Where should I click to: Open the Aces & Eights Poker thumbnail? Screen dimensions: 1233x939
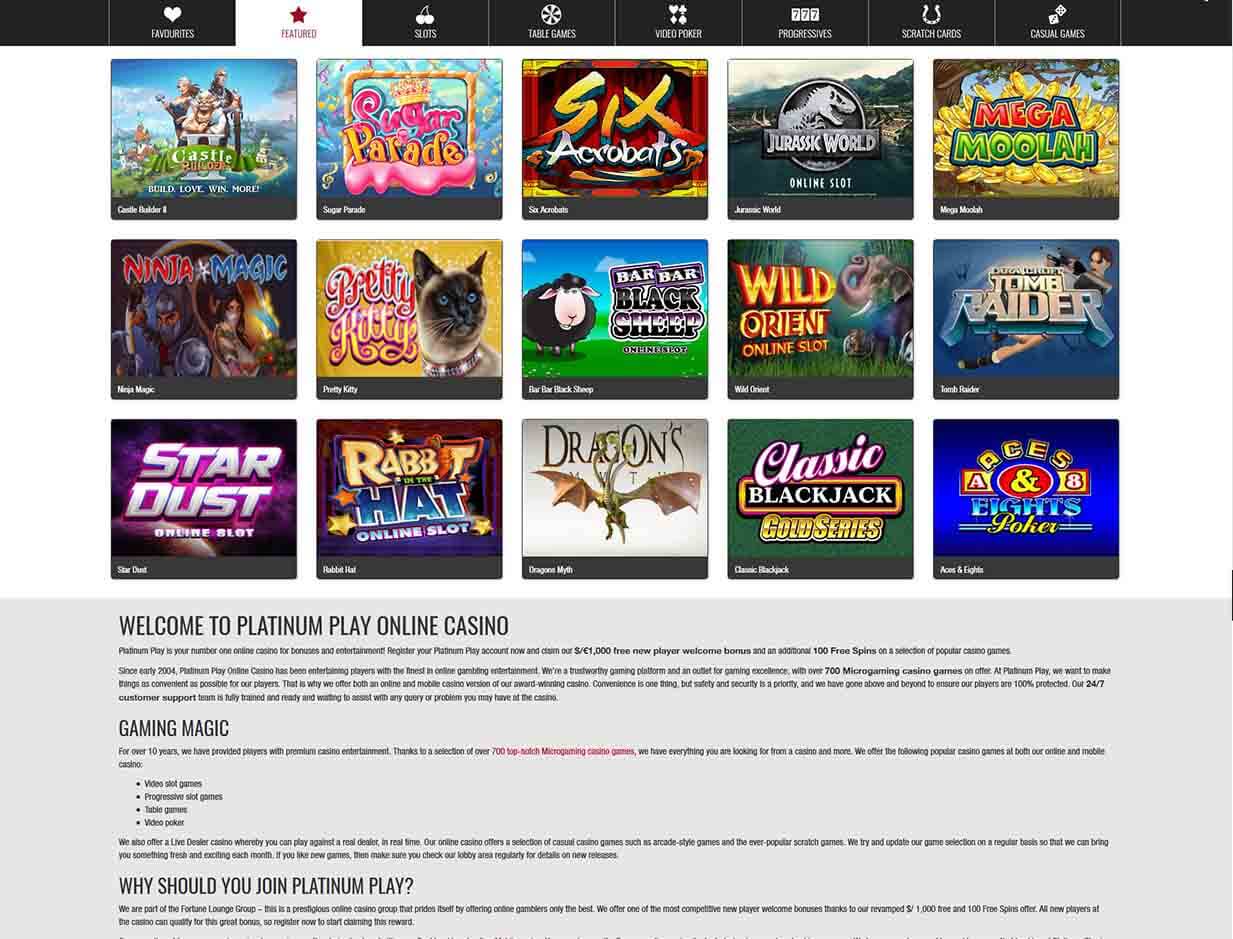click(x=1026, y=489)
